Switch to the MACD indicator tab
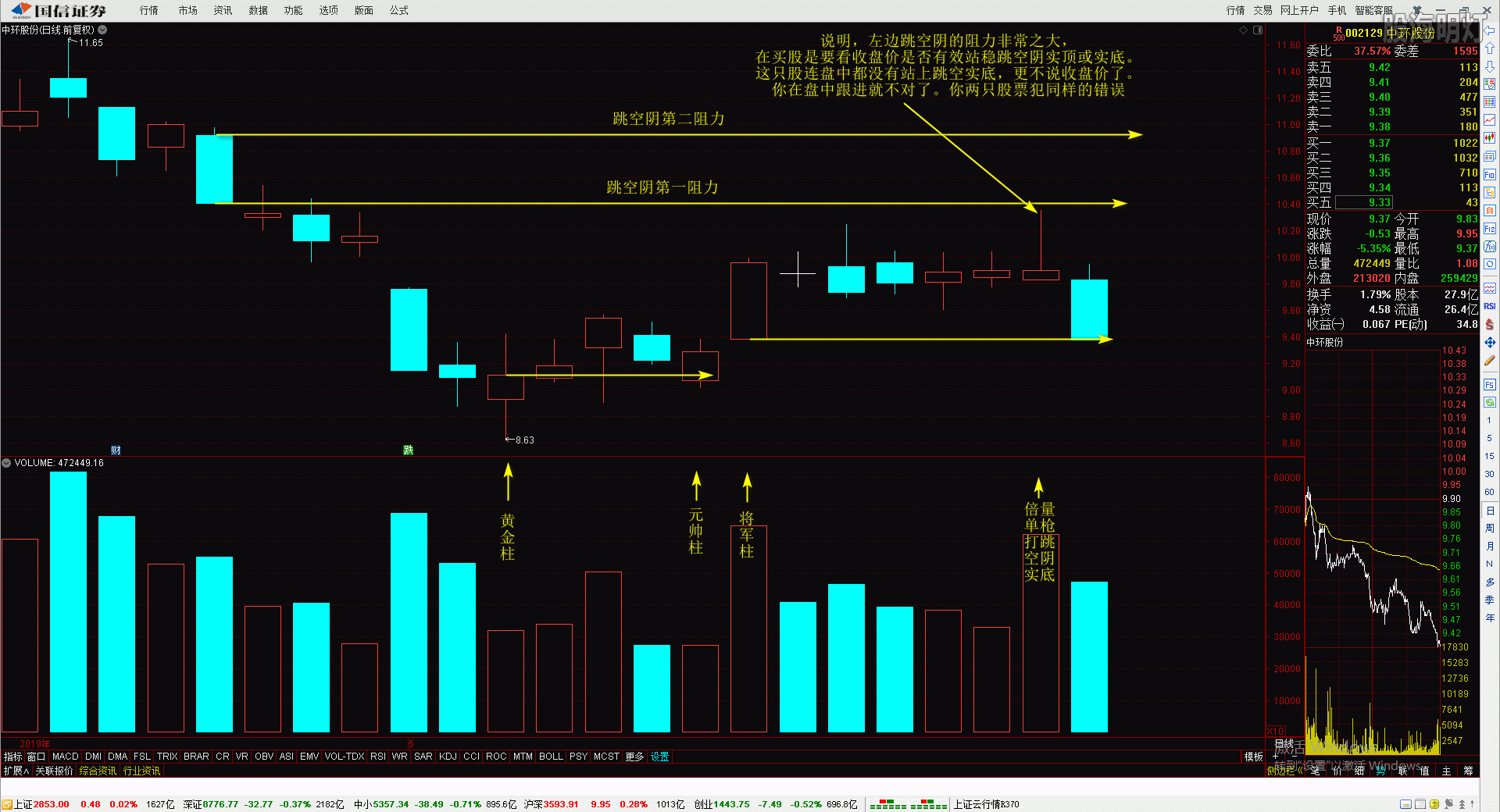 tap(66, 757)
